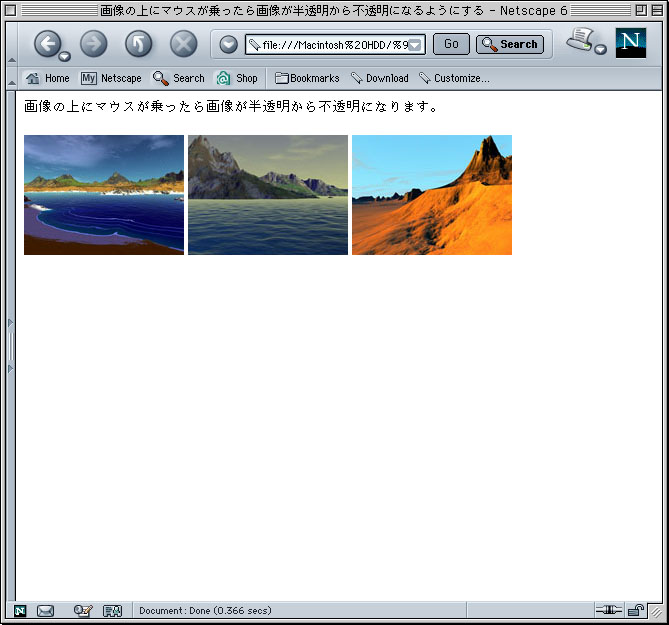Click the Go button
669x625 pixels.
tap(451, 44)
